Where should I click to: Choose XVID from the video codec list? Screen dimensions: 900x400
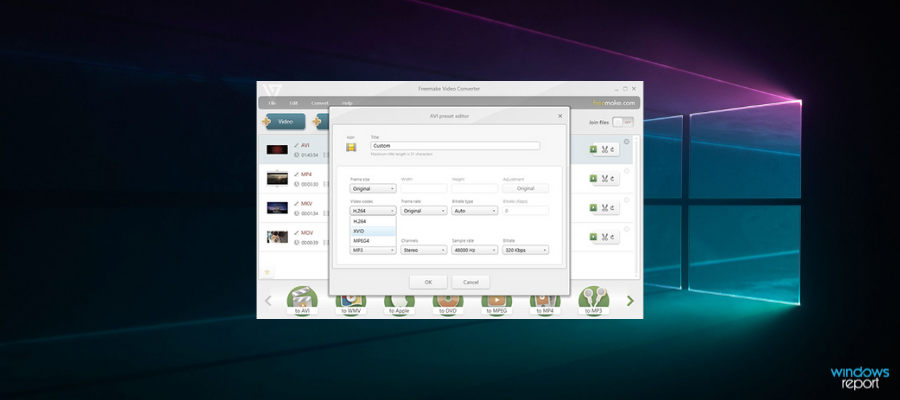pos(360,231)
